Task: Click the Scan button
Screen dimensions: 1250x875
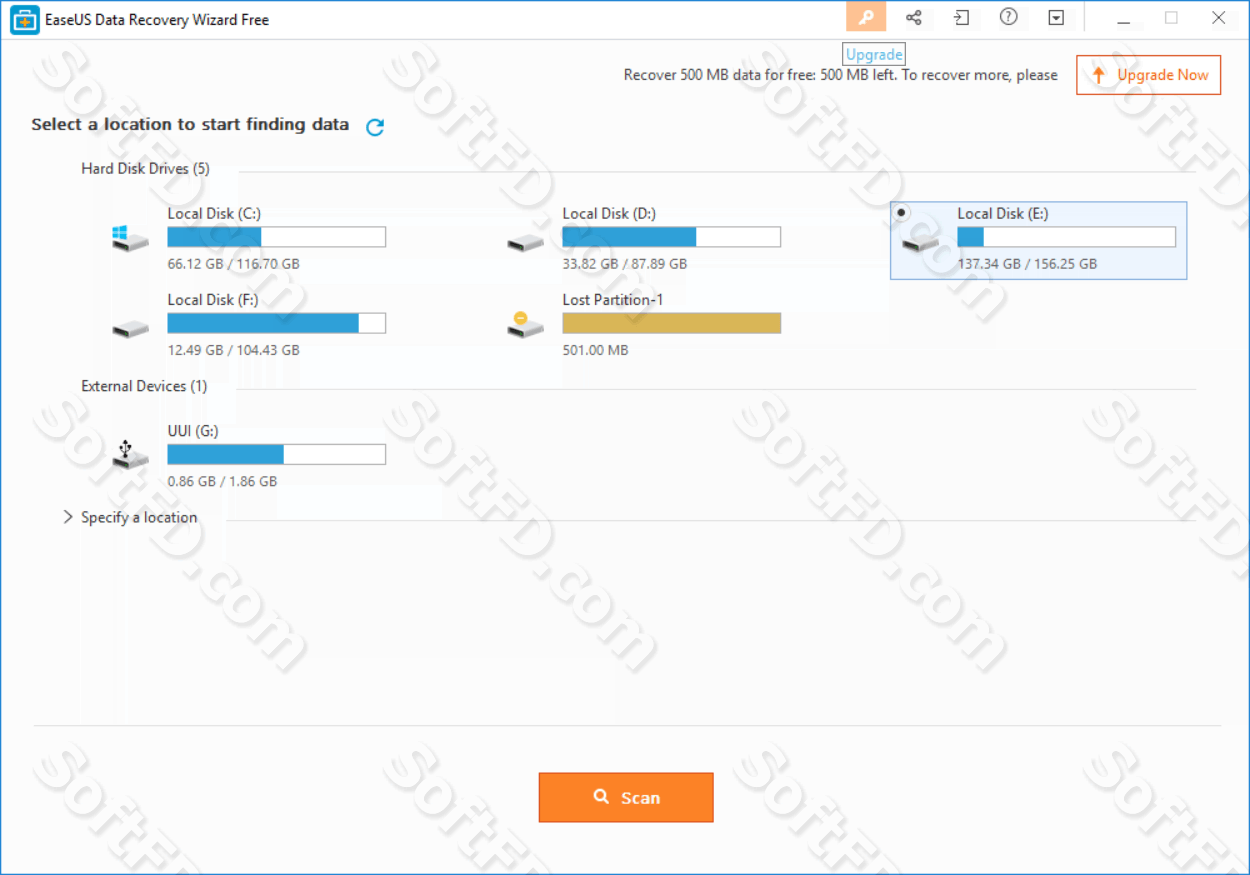Action: tap(626, 797)
